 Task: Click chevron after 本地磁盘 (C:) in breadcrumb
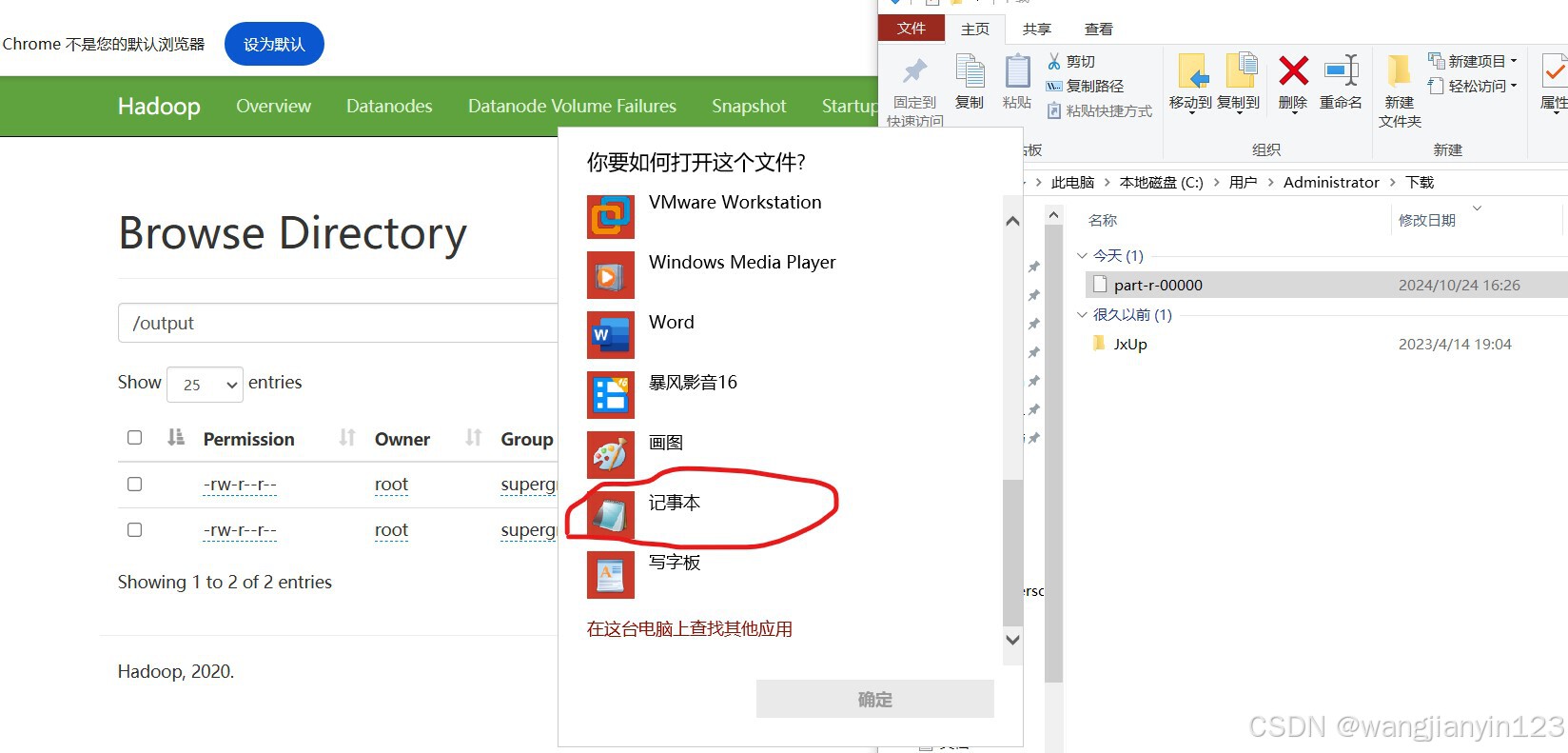click(1217, 183)
